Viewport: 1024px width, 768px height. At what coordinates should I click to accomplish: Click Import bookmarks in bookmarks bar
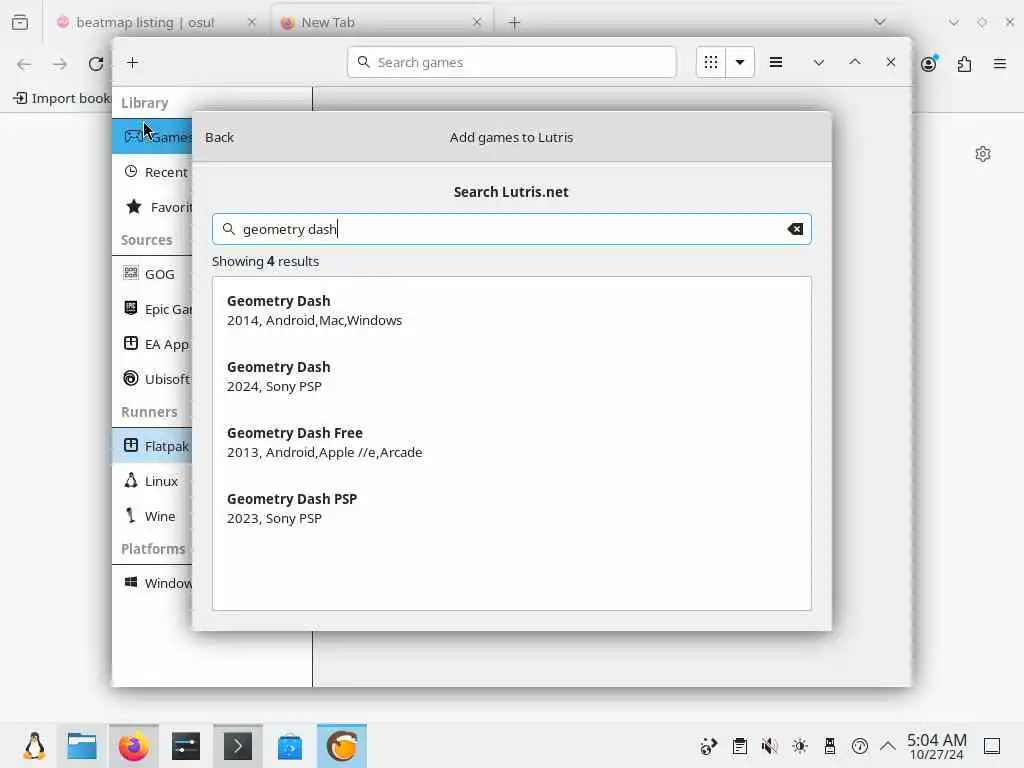pos(62,98)
